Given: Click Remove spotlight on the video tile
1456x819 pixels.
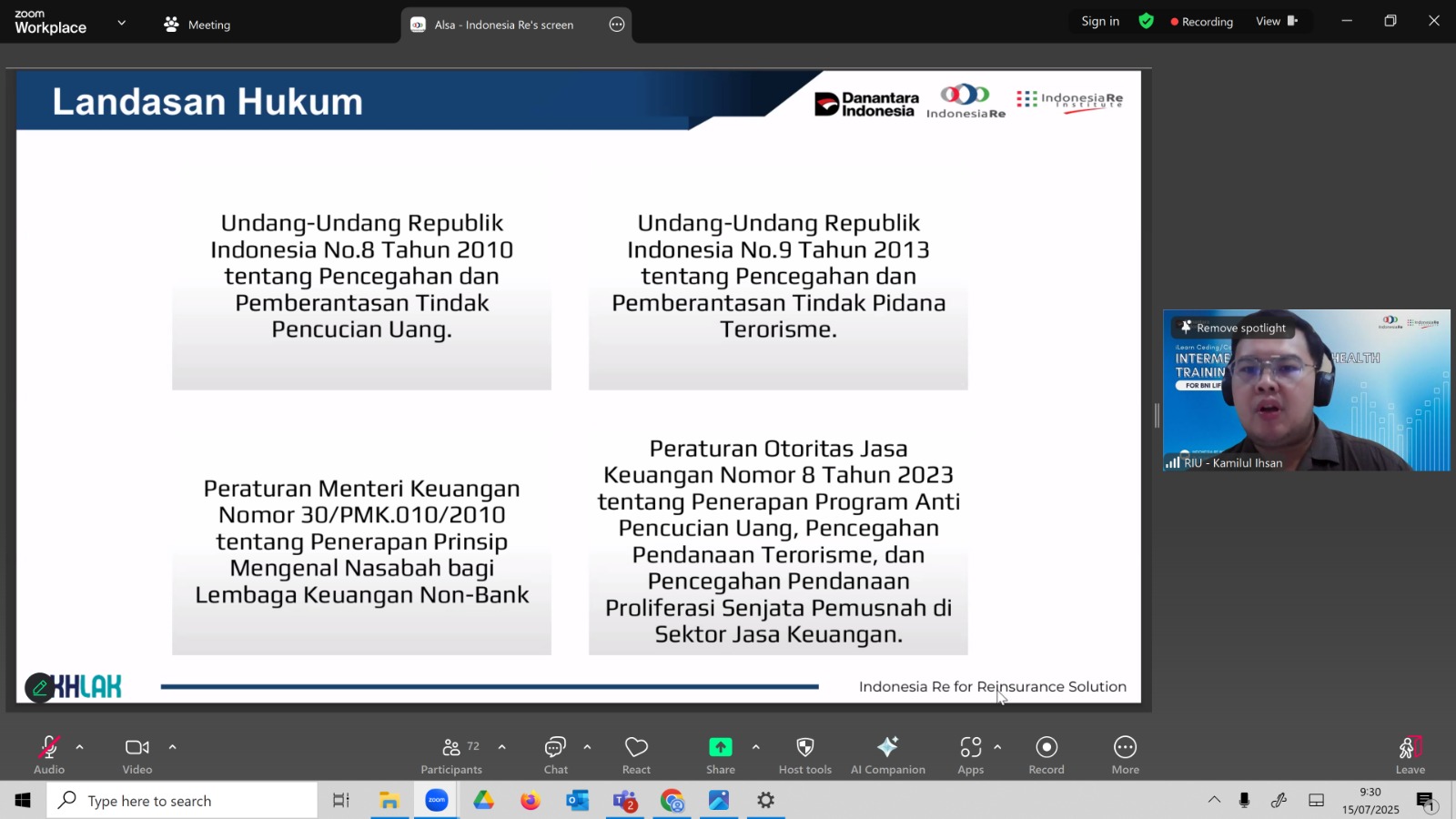Looking at the screenshot, I should (x=1233, y=328).
